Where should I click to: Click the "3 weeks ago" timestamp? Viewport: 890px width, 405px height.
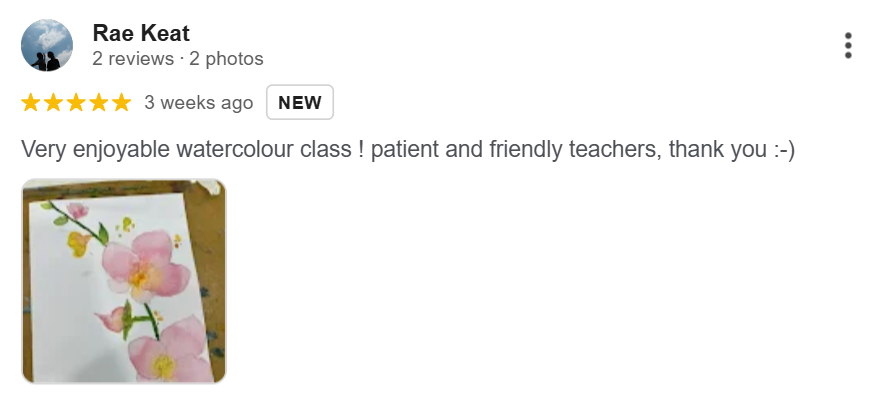pyautogui.click(x=198, y=102)
